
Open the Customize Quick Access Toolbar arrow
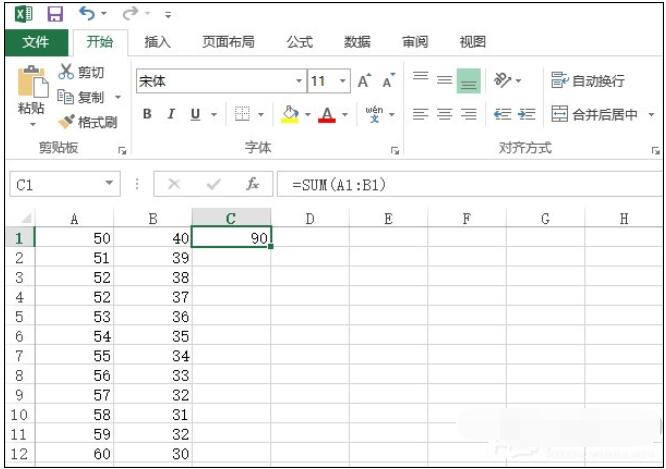click(x=168, y=15)
